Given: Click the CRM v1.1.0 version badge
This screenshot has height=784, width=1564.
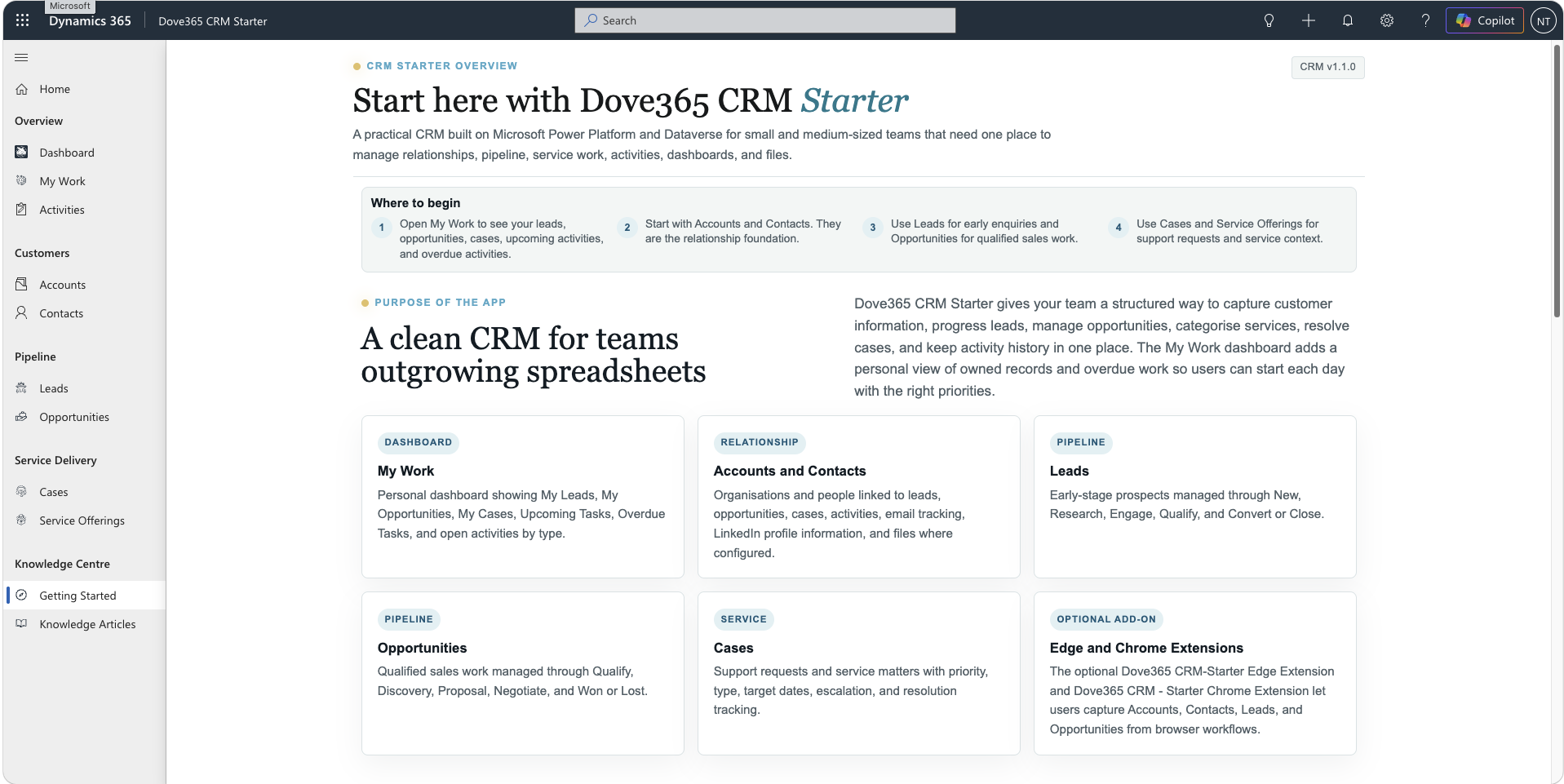Looking at the screenshot, I should 1327,67.
